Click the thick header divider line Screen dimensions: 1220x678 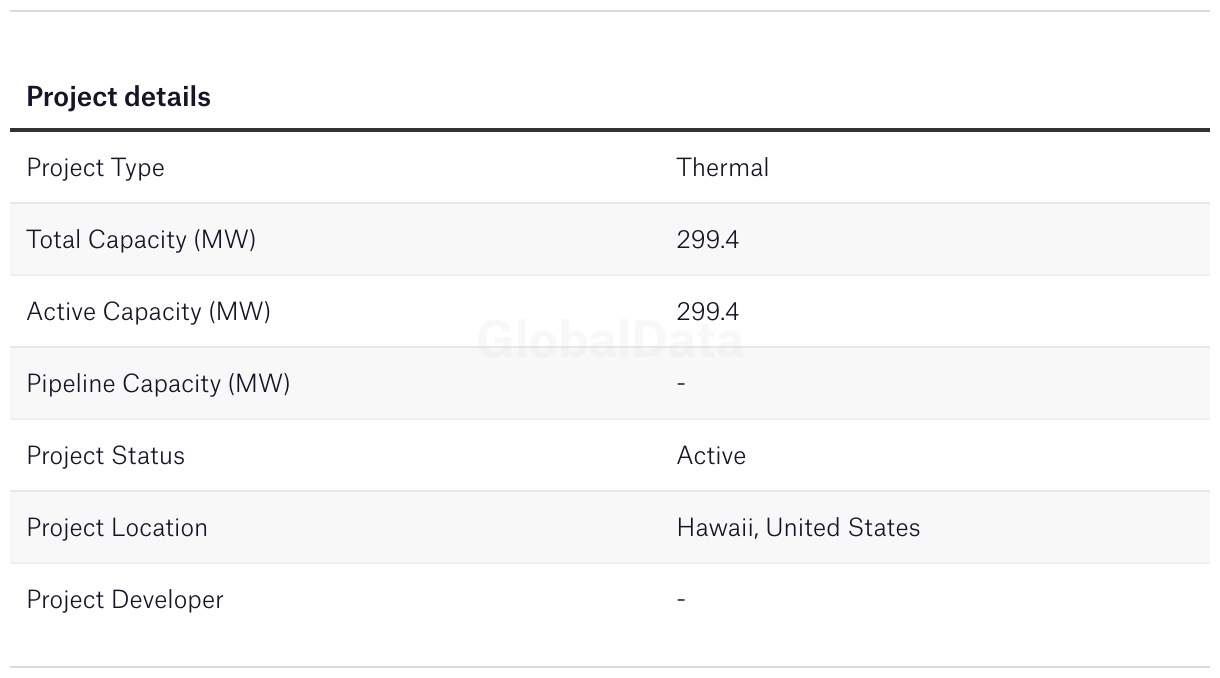click(610, 130)
